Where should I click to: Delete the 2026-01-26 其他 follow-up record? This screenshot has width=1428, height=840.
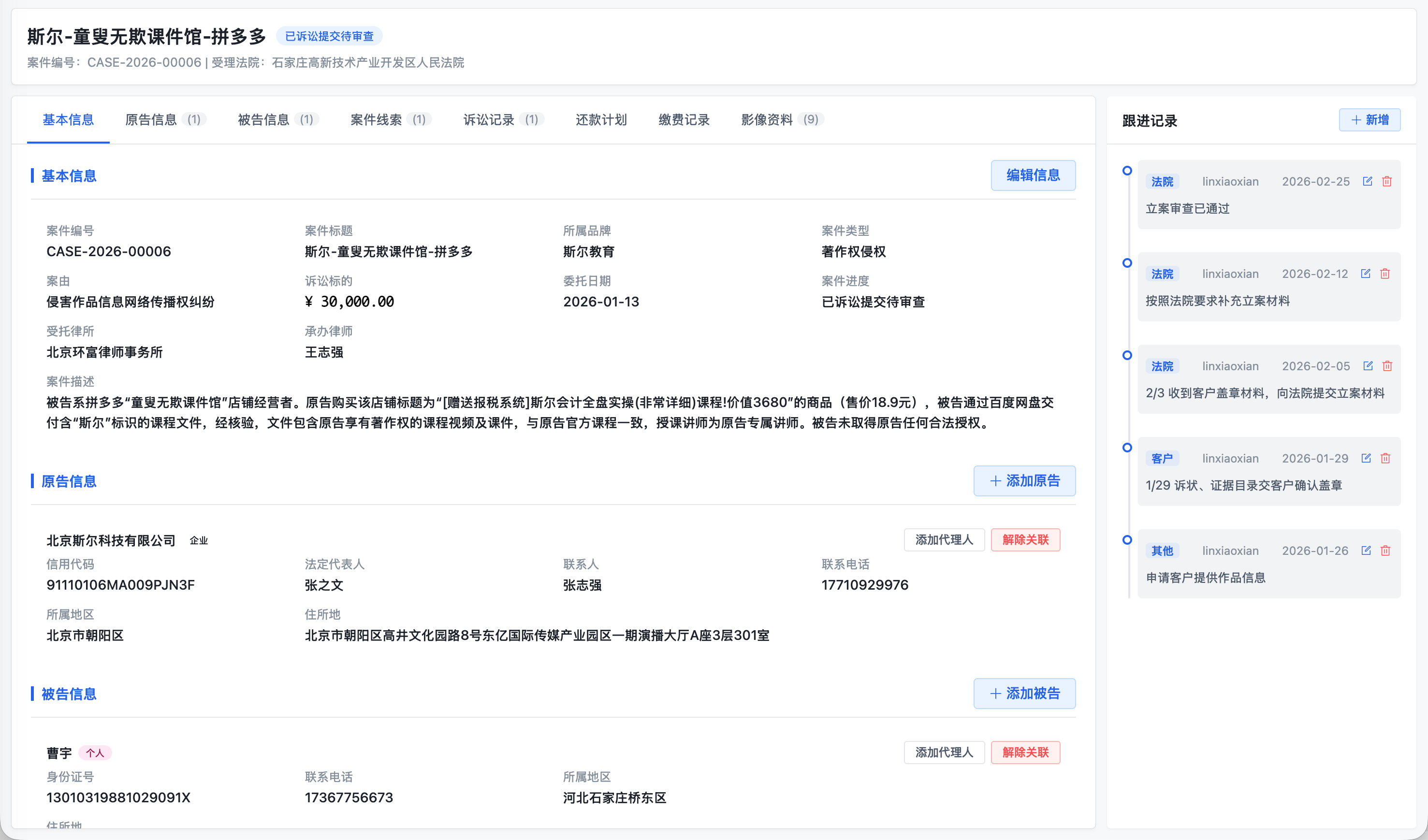point(1385,550)
